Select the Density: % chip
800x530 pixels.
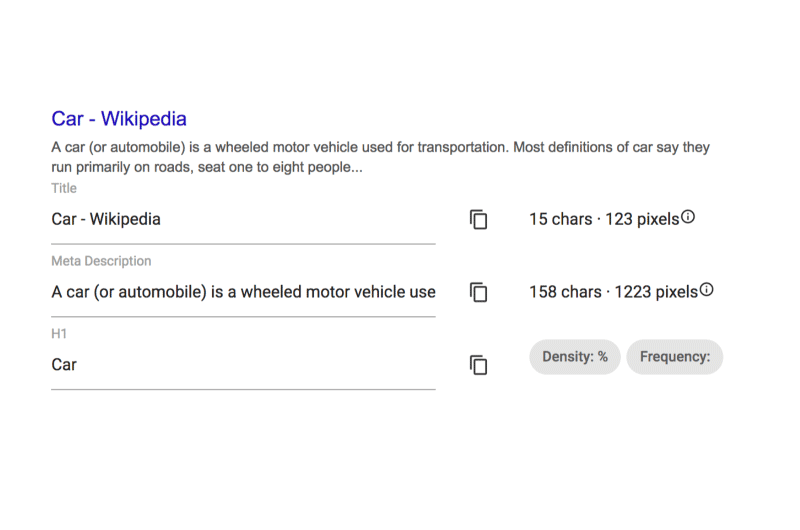pos(574,357)
